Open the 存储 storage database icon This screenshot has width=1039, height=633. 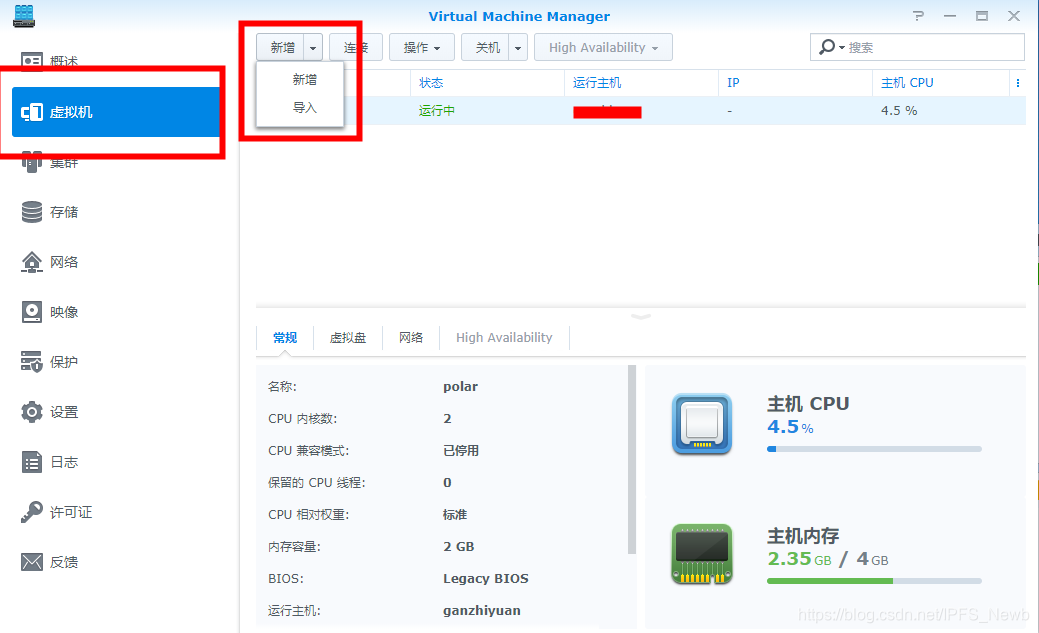pos(32,212)
